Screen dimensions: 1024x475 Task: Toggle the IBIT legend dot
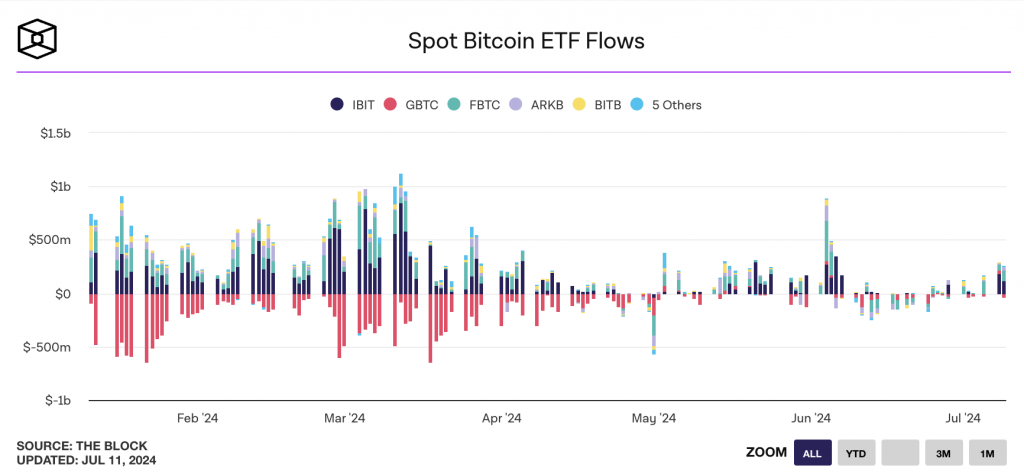point(337,104)
